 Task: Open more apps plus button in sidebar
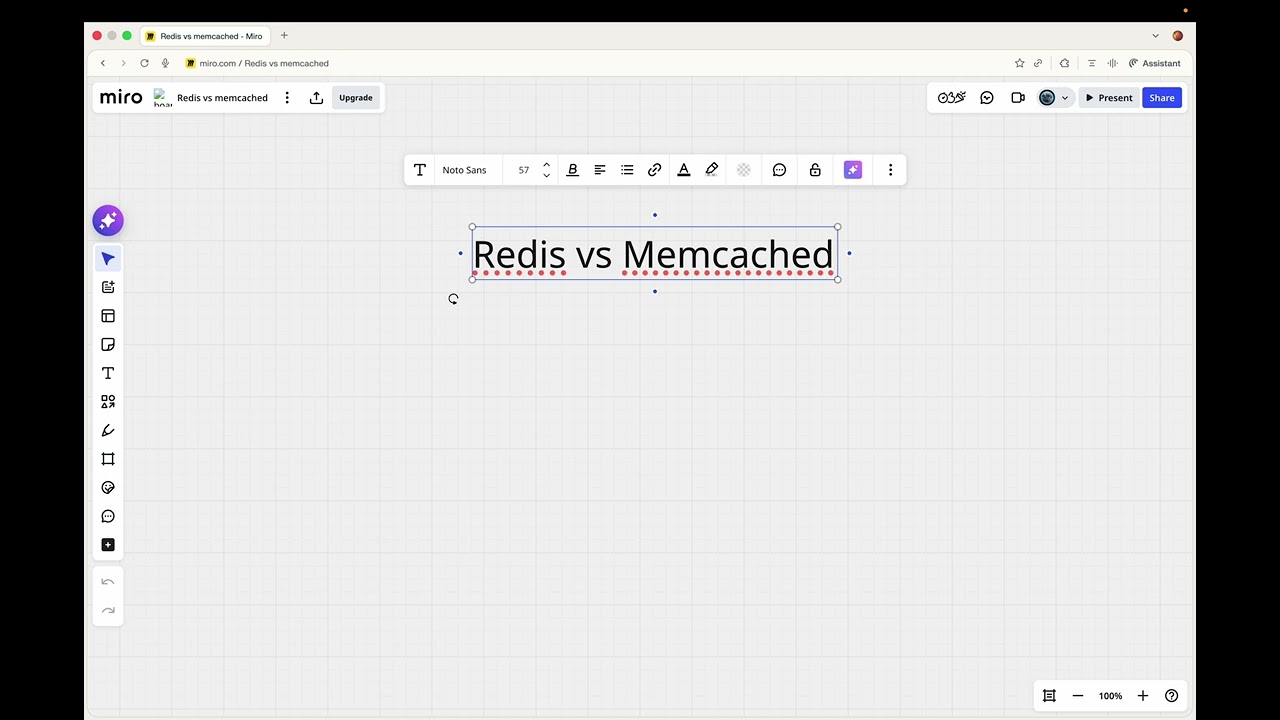pyautogui.click(x=108, y=545)
